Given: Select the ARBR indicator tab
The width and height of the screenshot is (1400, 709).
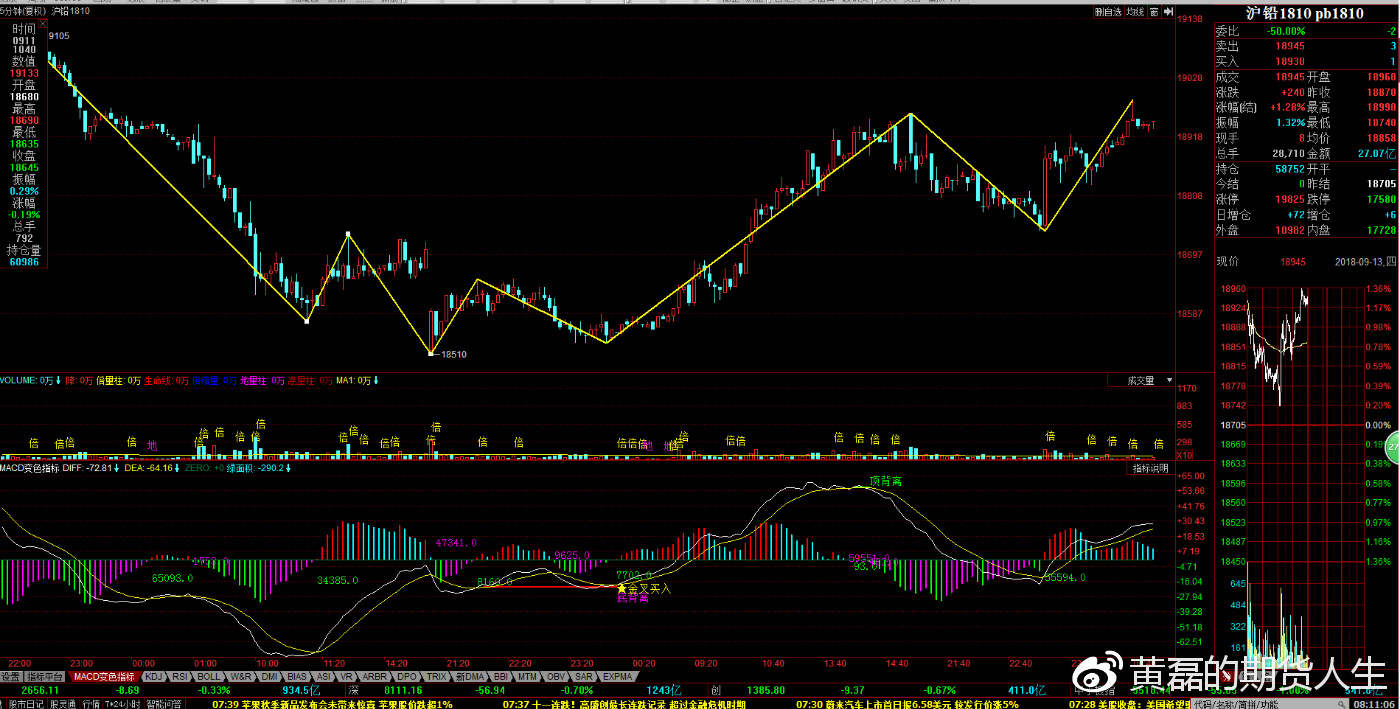Looking at the screenshot, I should coord(376,677).
